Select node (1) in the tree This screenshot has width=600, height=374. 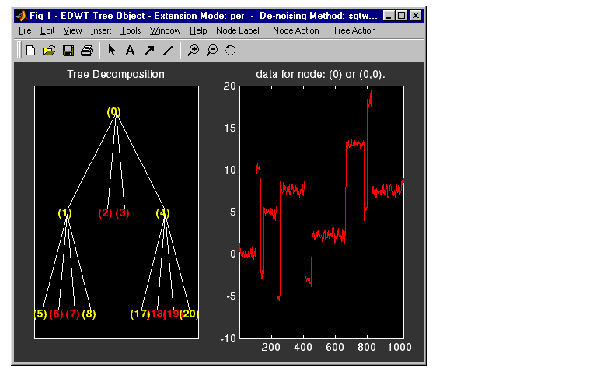(65, 213)
